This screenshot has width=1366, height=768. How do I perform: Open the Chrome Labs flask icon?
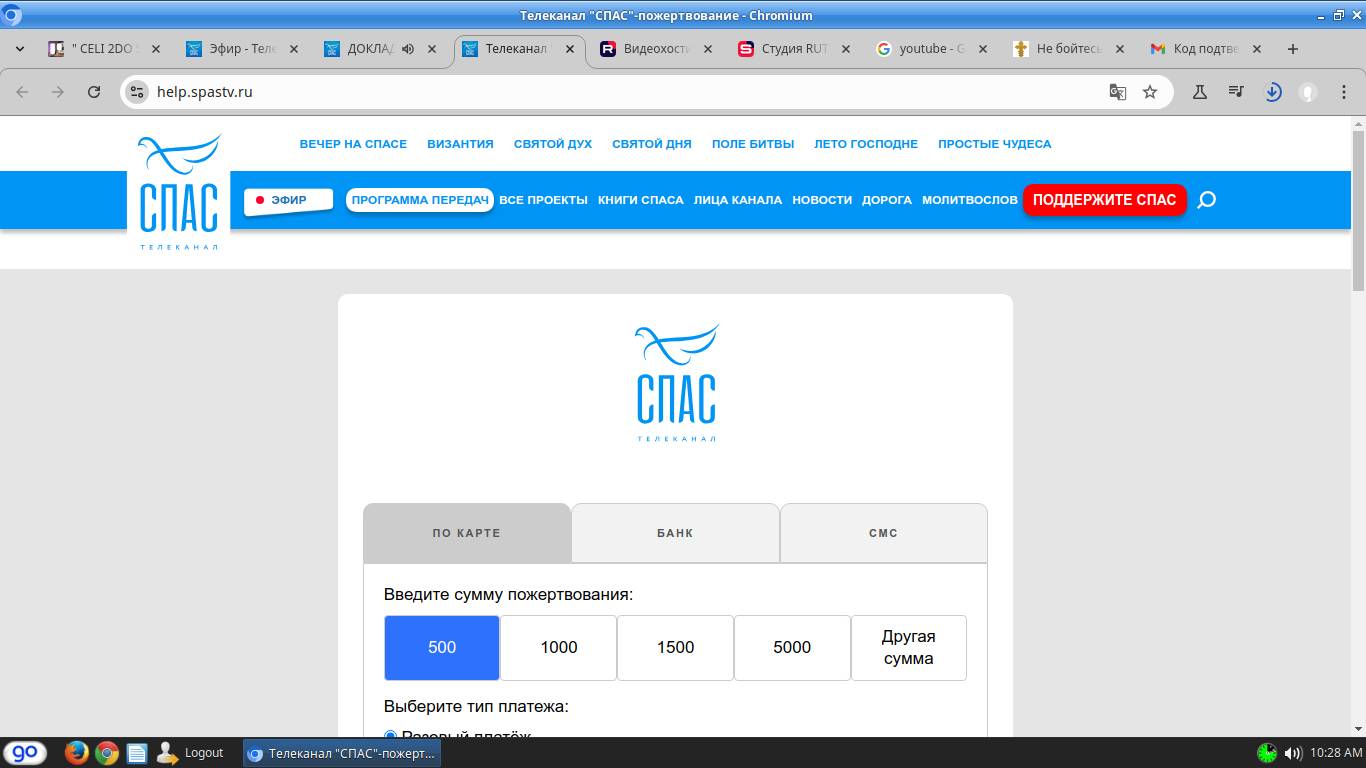coord(1199,92)
